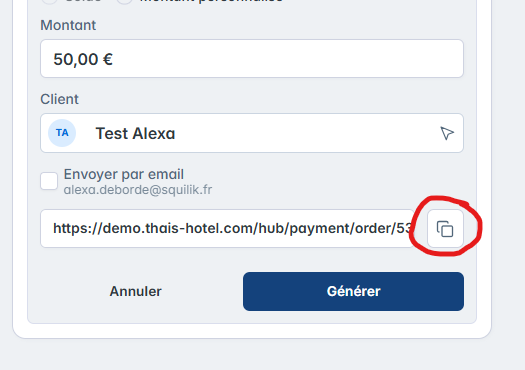Image resolution: width=525 pixels, height=370 pixels.
Task: Copy the payment link with the copy icon
Action: pos(445,229)
